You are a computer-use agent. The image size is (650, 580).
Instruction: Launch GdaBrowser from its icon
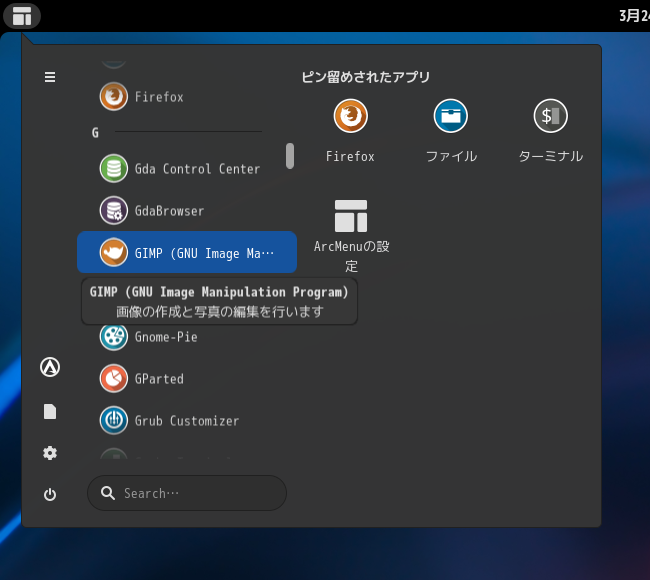click(114, 210)
